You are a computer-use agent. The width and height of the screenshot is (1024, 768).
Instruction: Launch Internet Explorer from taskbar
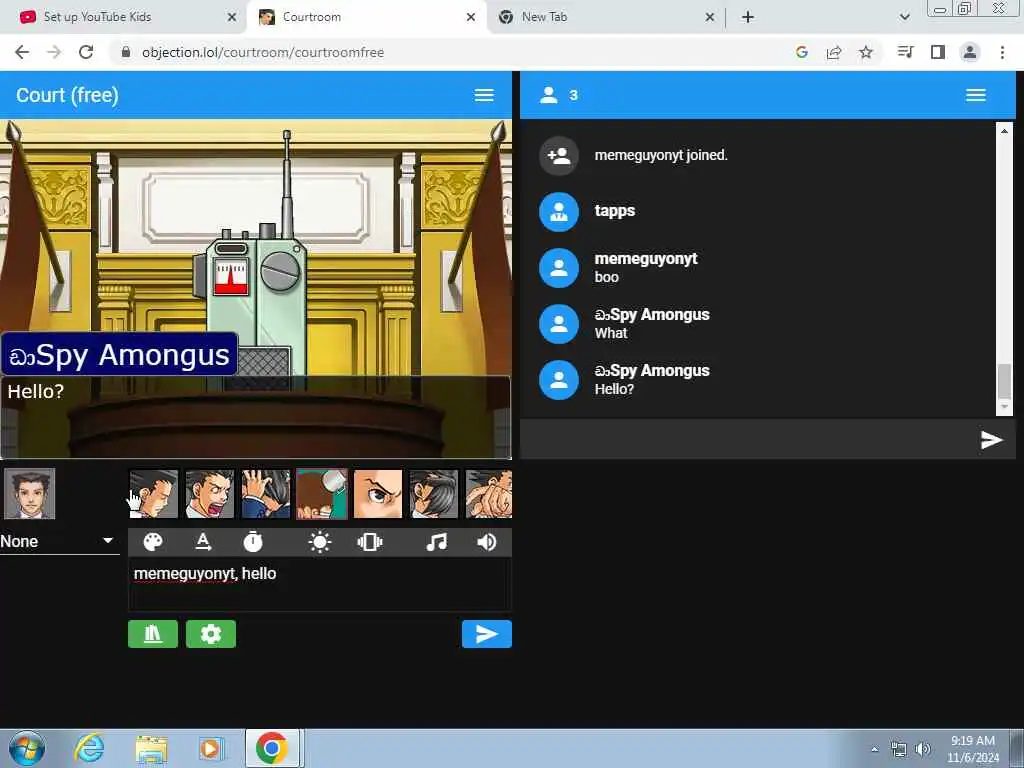click(x=89, y=748)
